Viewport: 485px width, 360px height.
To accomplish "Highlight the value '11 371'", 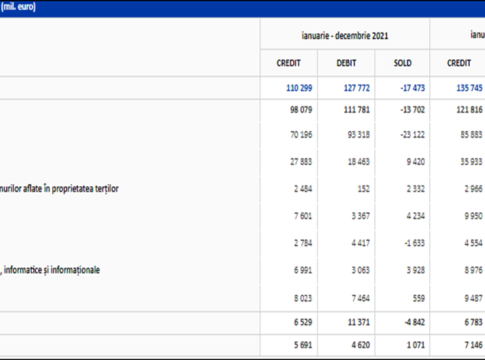I will pyautogui.click(x=359, y=322).
